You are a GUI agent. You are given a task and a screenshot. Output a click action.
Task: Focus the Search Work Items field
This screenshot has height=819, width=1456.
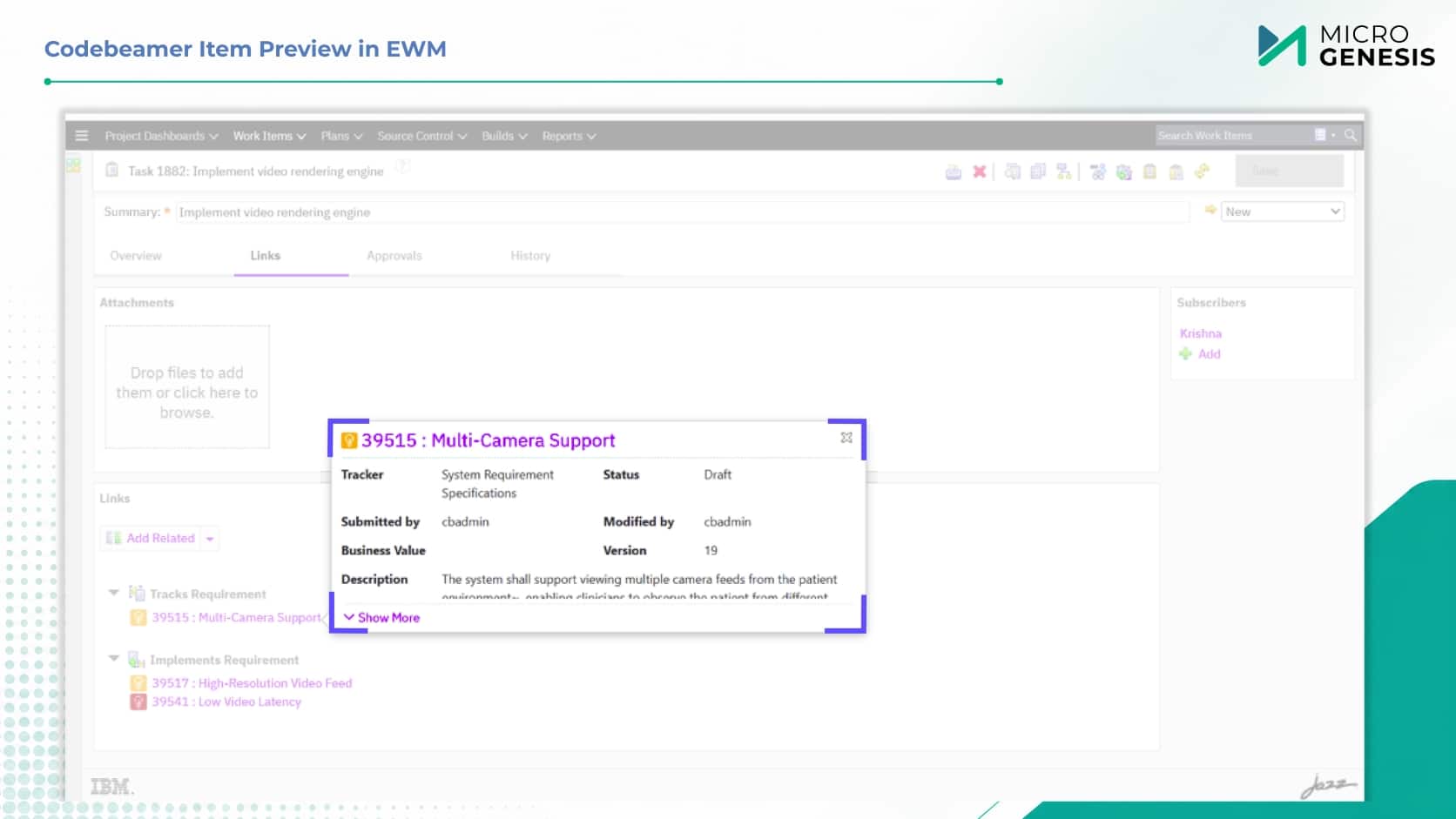(1233, 135)
